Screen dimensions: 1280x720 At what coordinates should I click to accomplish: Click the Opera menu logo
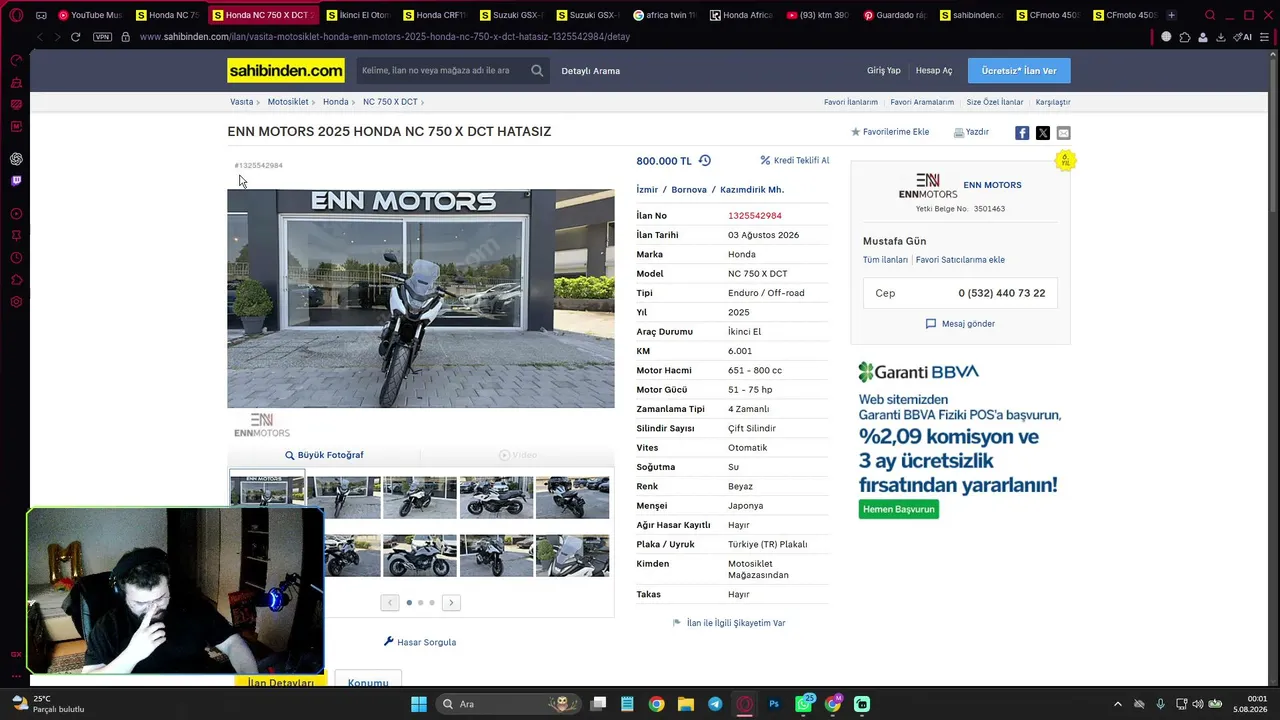click(16, 15)
